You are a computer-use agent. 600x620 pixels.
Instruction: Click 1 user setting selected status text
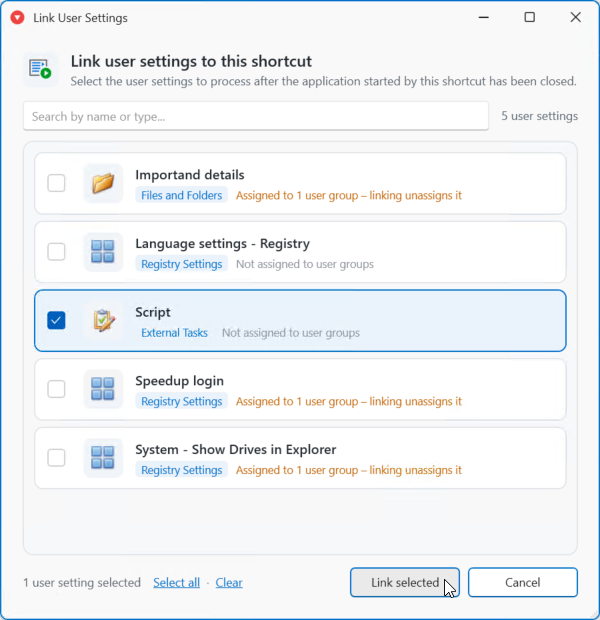tap(82, 582)
